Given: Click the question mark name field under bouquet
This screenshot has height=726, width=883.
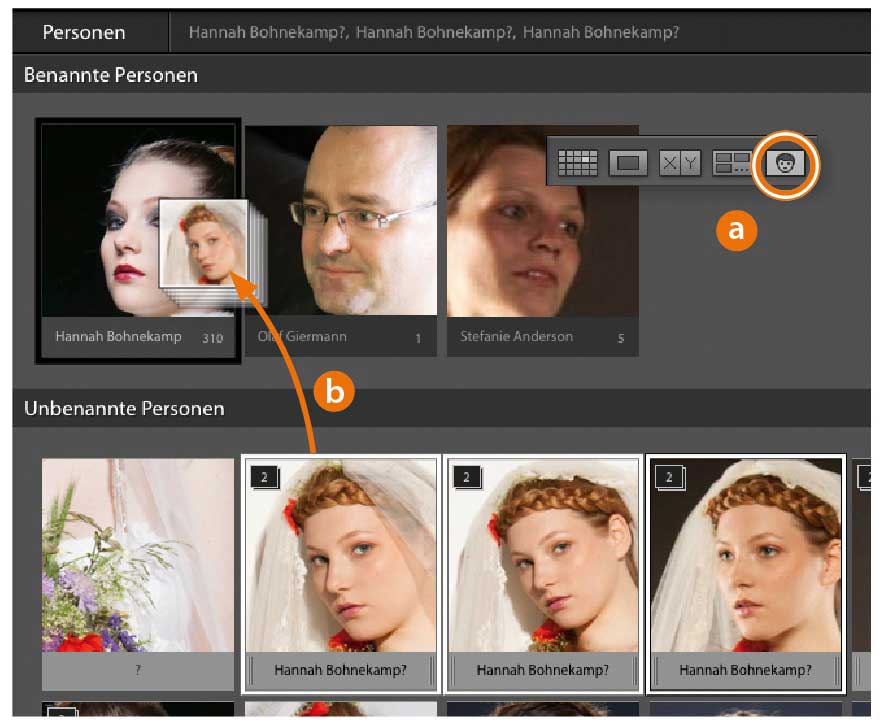Looking at the screenshot, I should pos(138,670).
